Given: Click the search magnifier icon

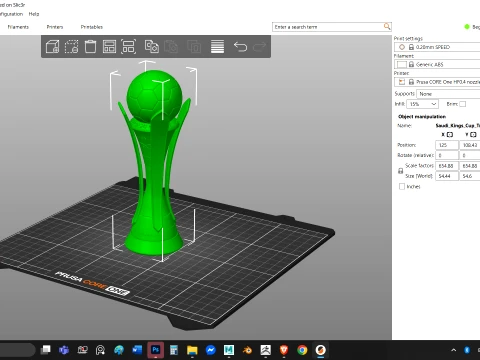Looking at the screenshot, I should (x=387, y=26).
